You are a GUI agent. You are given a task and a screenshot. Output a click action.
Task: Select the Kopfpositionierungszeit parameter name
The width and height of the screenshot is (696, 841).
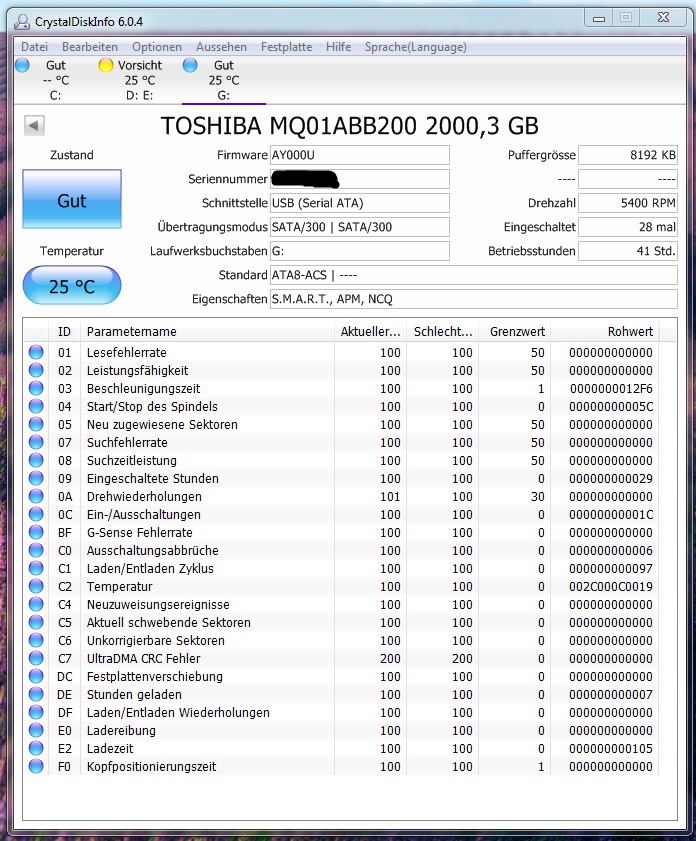[151, 766]
